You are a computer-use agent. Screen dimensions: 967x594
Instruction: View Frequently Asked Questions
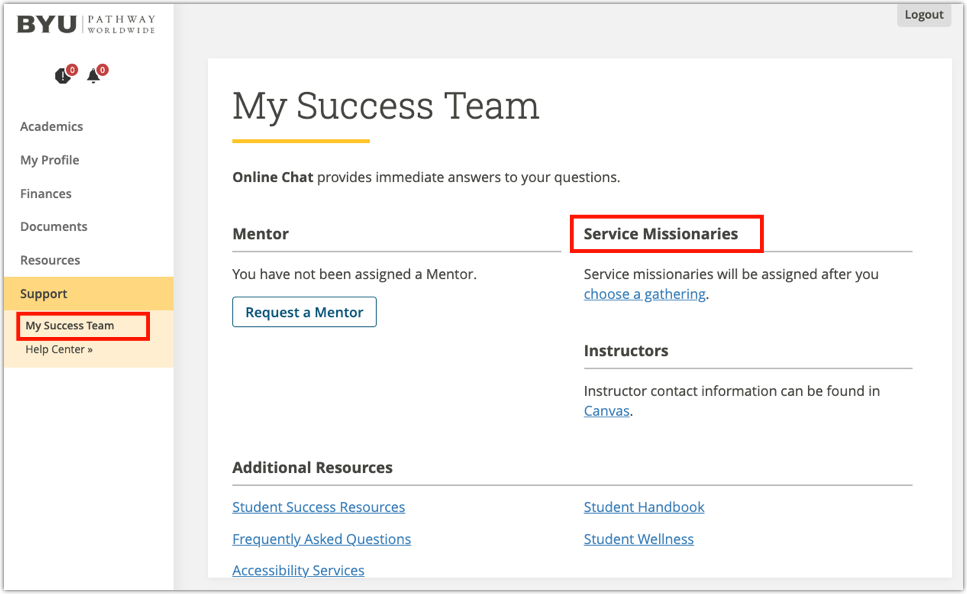(321, 539)
